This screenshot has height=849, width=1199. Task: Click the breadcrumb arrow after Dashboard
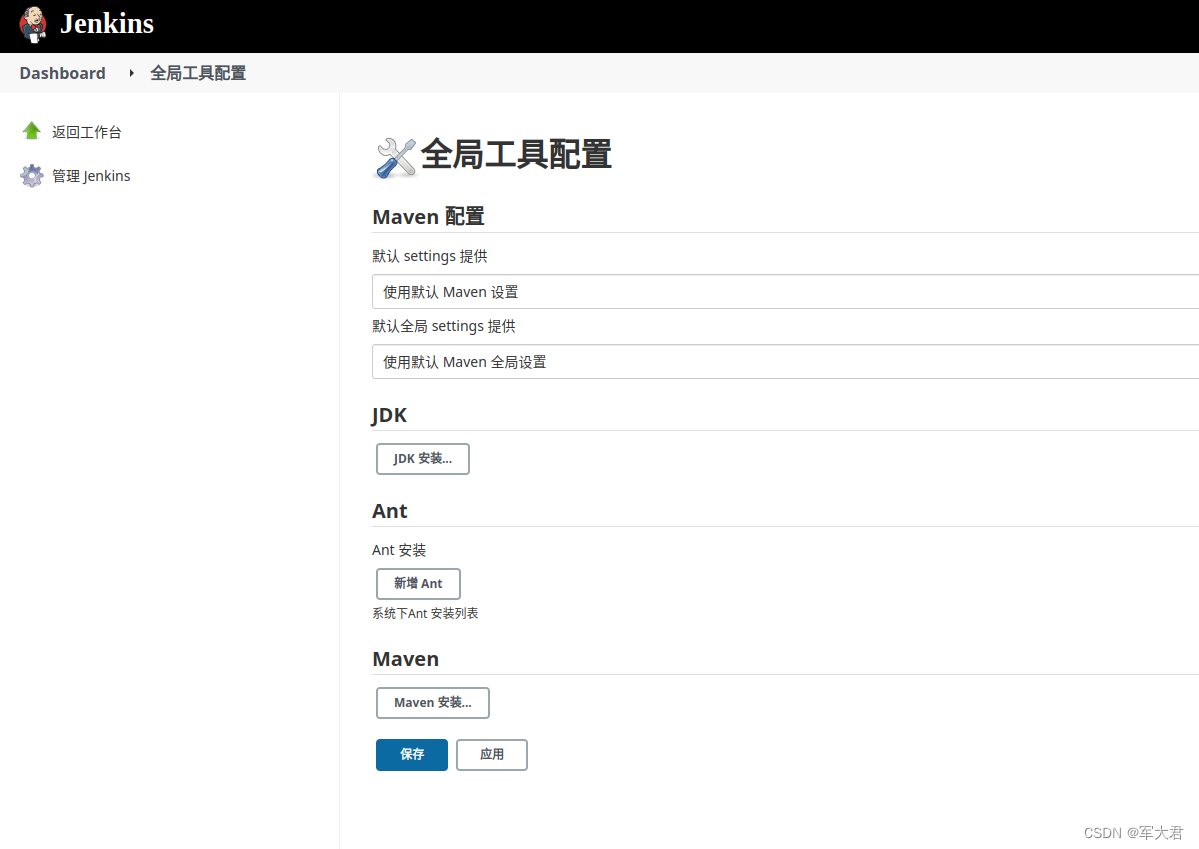[130, 72]
